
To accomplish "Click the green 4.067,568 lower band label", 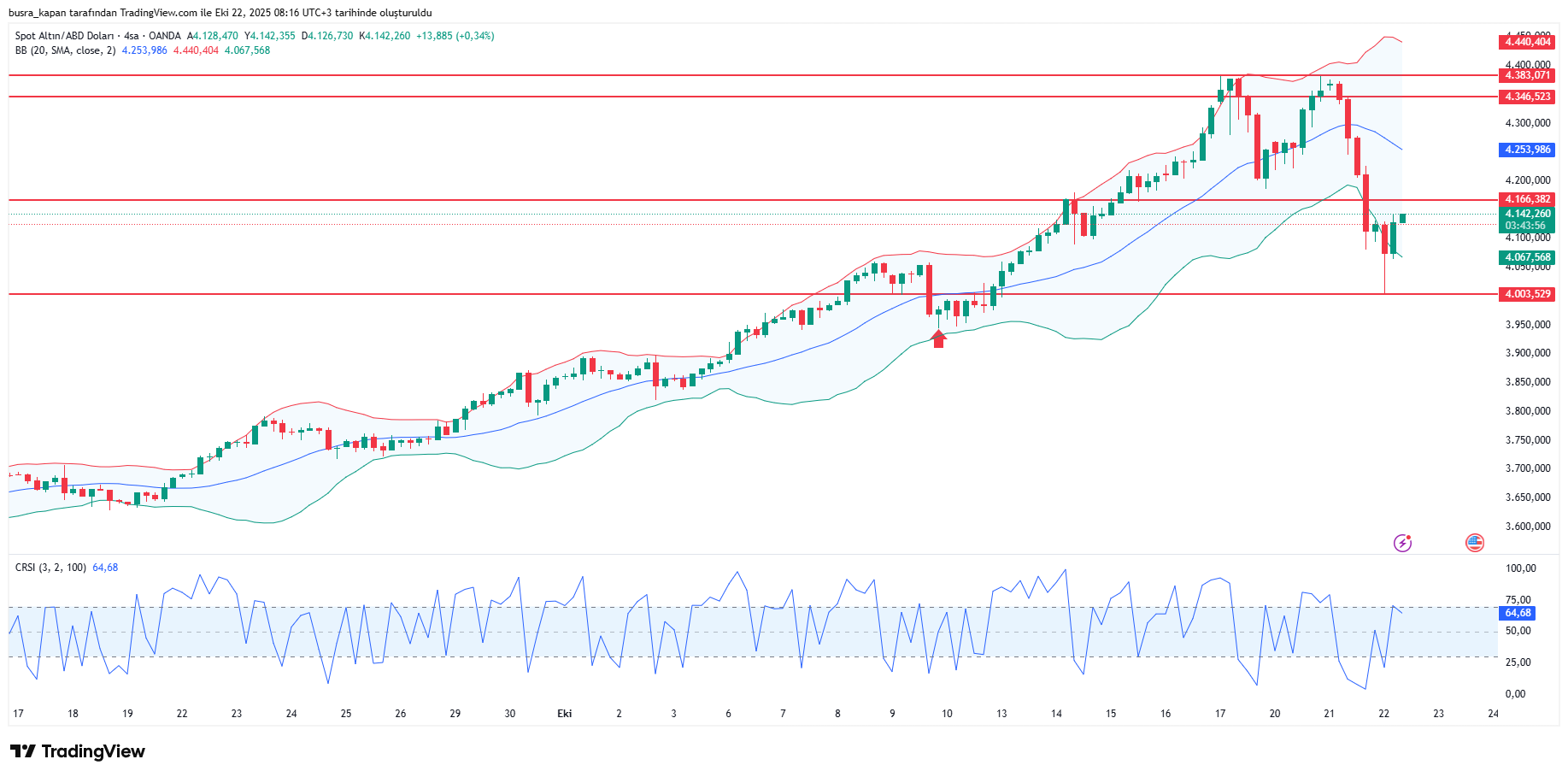I will 1527,257.
